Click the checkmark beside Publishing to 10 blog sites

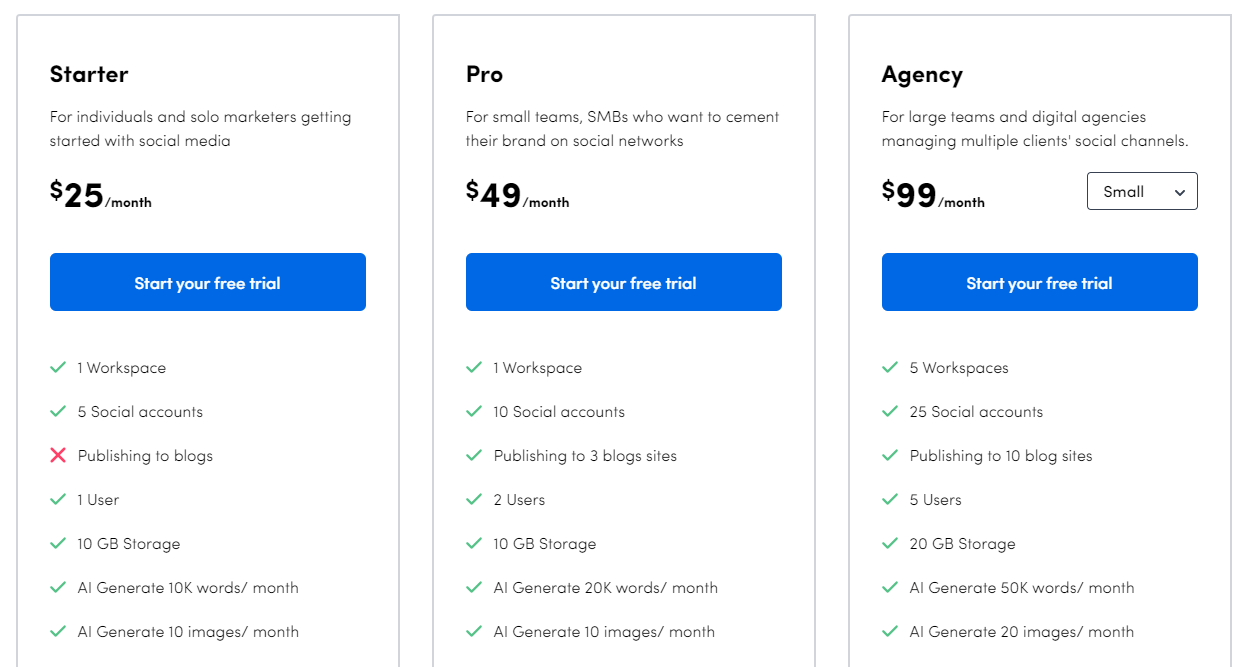890,455
